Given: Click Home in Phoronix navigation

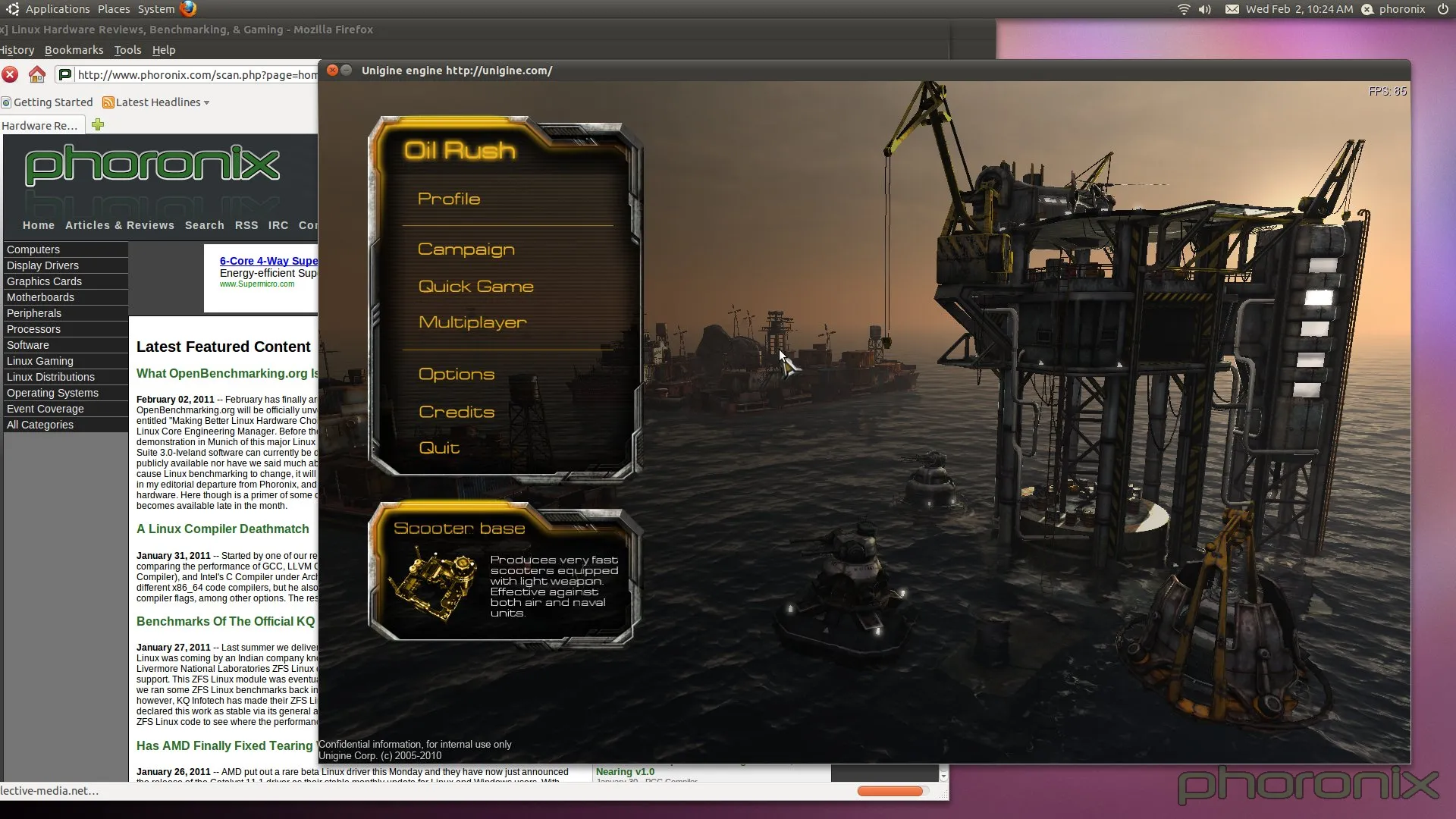Looking at the screenshot, I should click(x=39, y=225).
